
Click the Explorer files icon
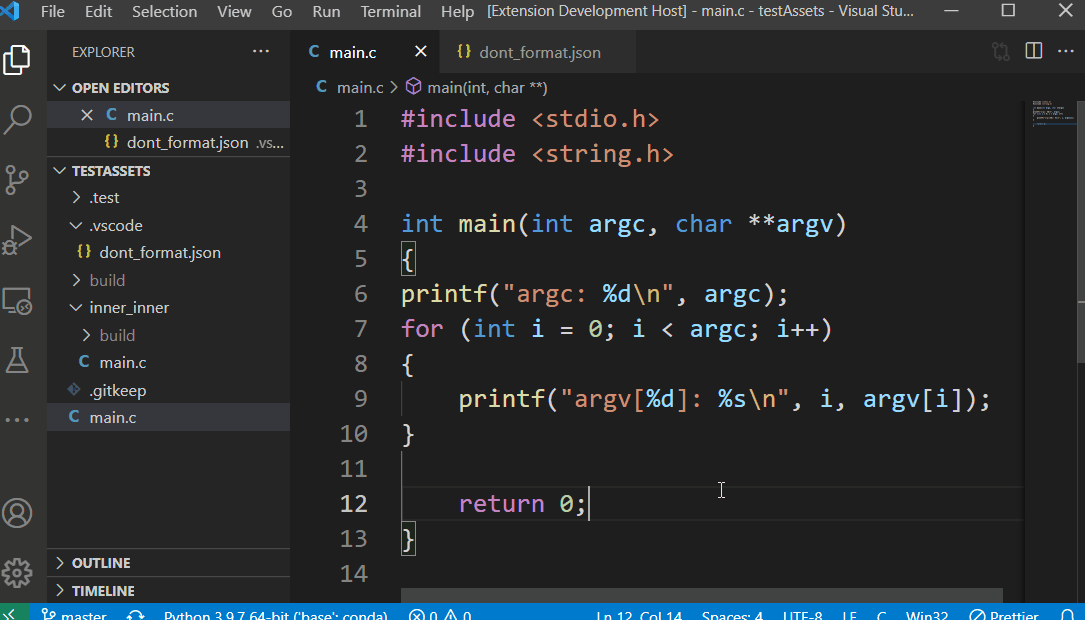click(18, 60)
